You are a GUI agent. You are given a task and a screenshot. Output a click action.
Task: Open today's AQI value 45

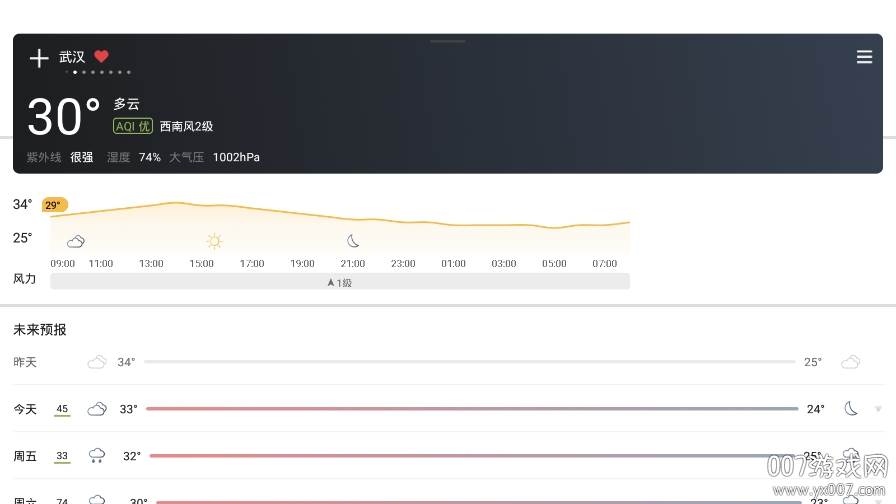(x=62, y=409)
